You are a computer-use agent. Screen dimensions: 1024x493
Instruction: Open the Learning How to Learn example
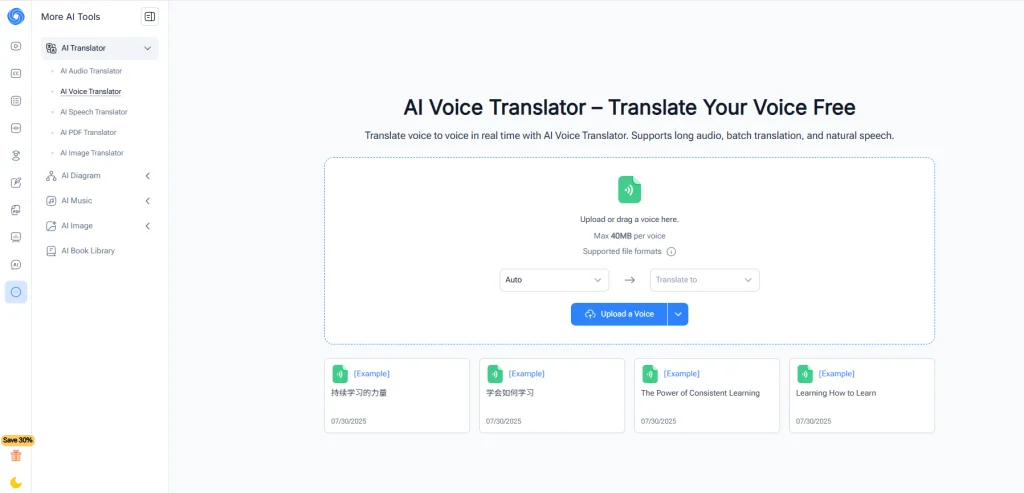pyautogui.click(x=862, y=395)
